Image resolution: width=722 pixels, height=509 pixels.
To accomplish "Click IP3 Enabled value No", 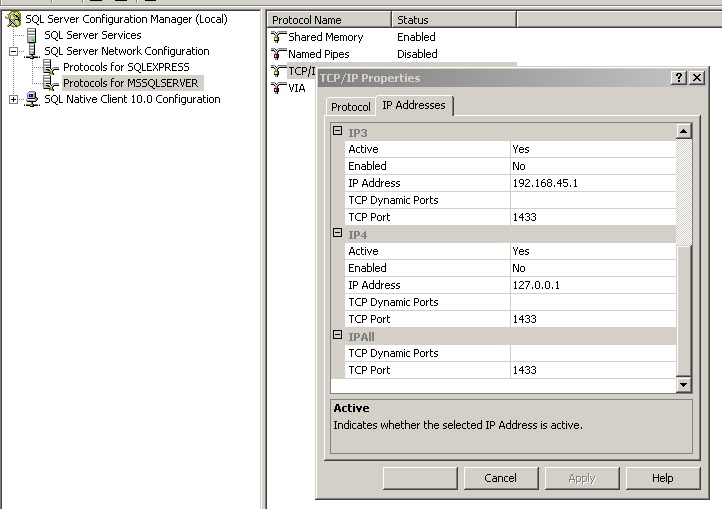I will point(593,166).
